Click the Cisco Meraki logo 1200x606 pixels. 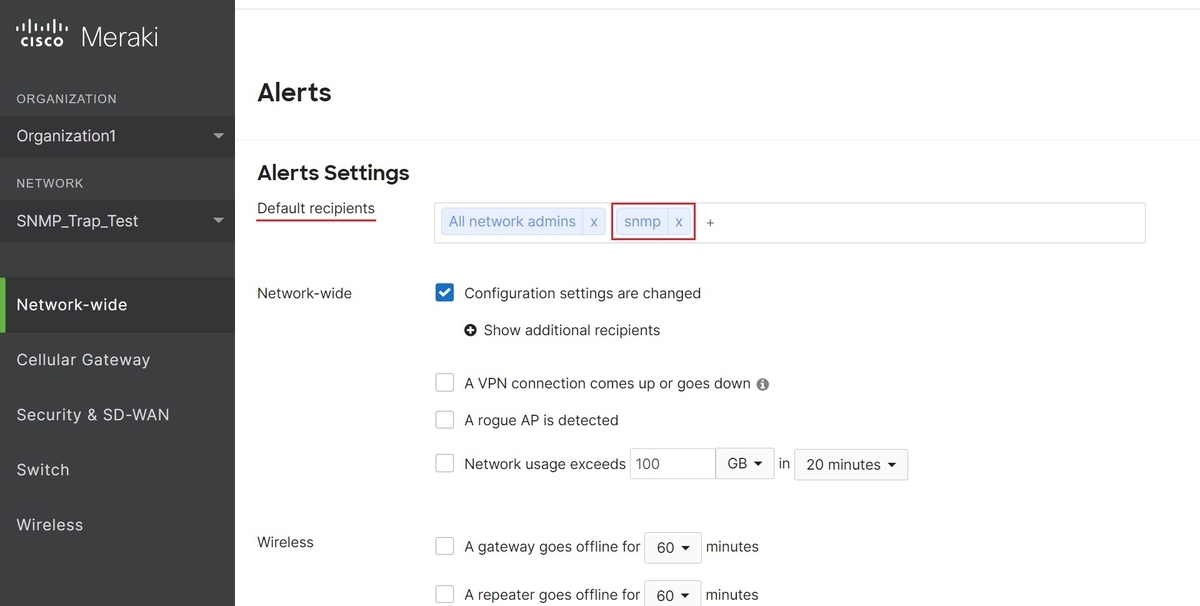click(x=88, y=35)
